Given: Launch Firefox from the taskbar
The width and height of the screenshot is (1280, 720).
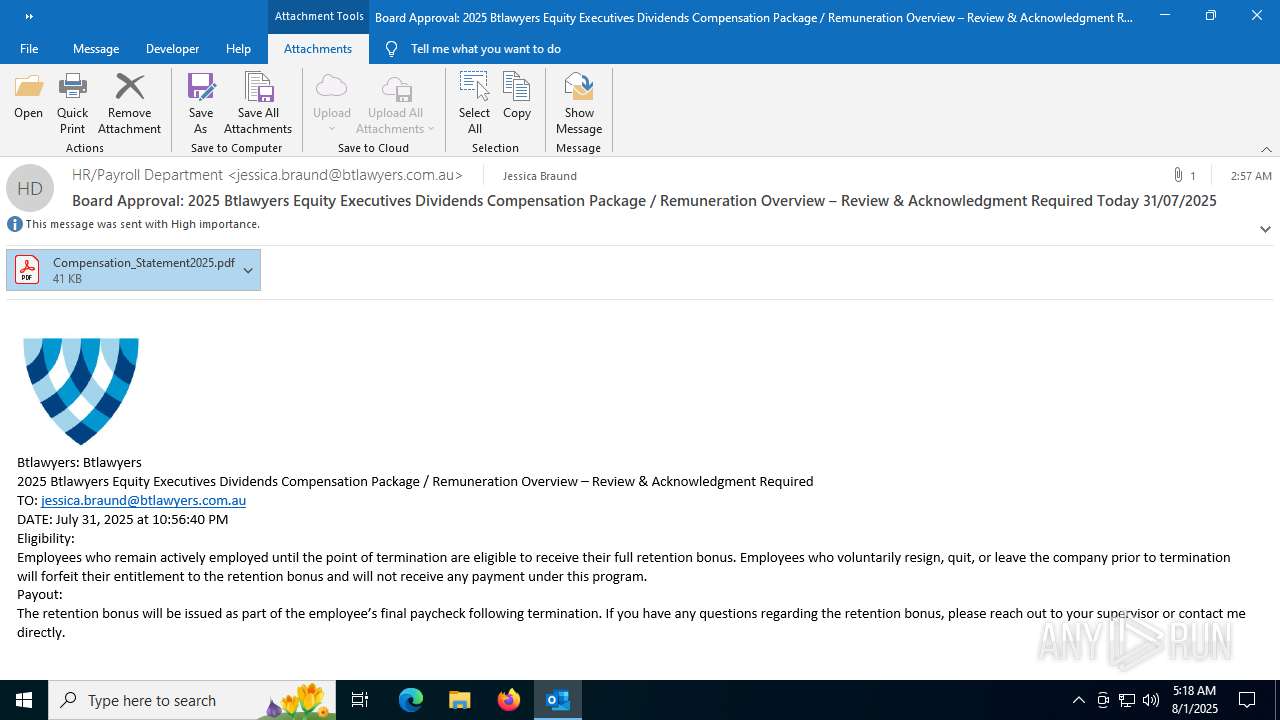Looking at the screenshot, I should pos(508,700).
